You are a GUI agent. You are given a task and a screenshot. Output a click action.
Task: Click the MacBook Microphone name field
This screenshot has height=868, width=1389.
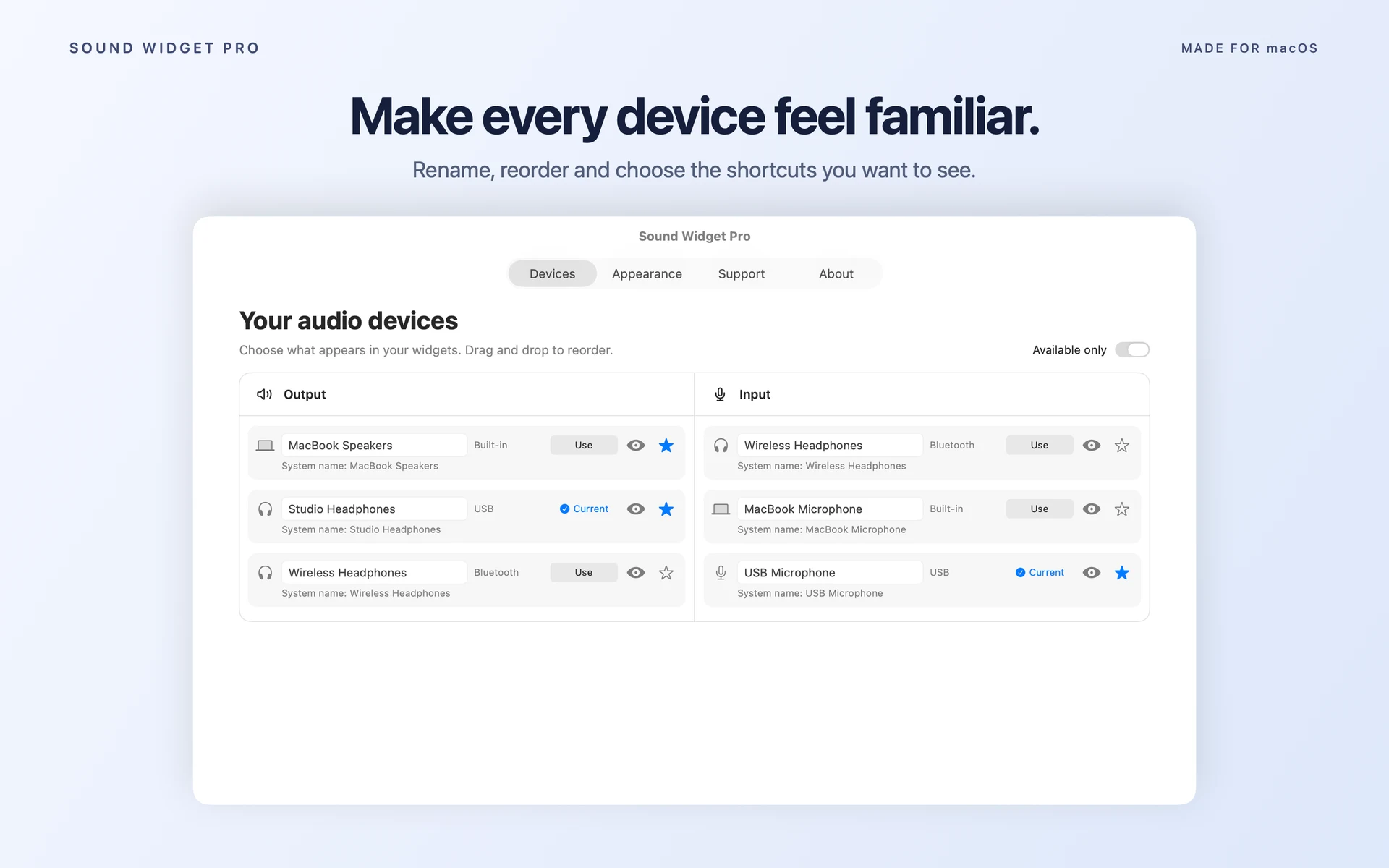tap(830, 509)
